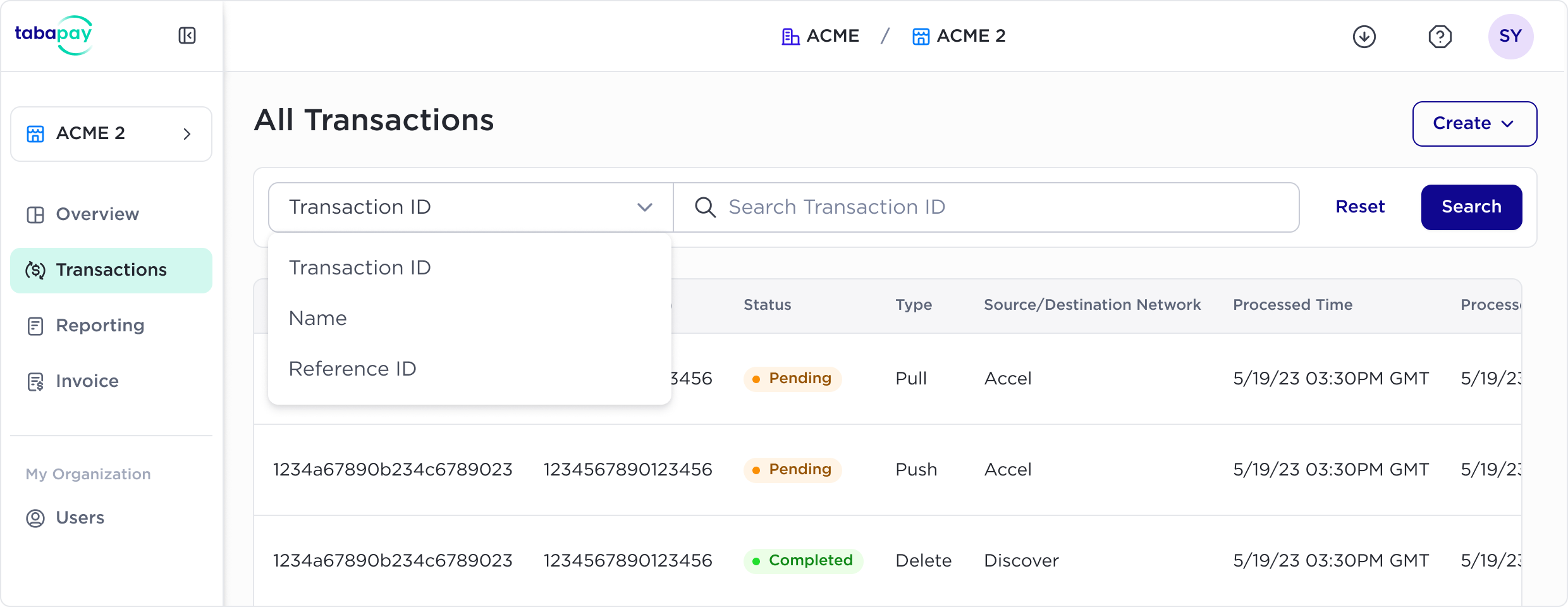Click Processed Time column header
The image size is (1568, 607).
click(1292, 305)
